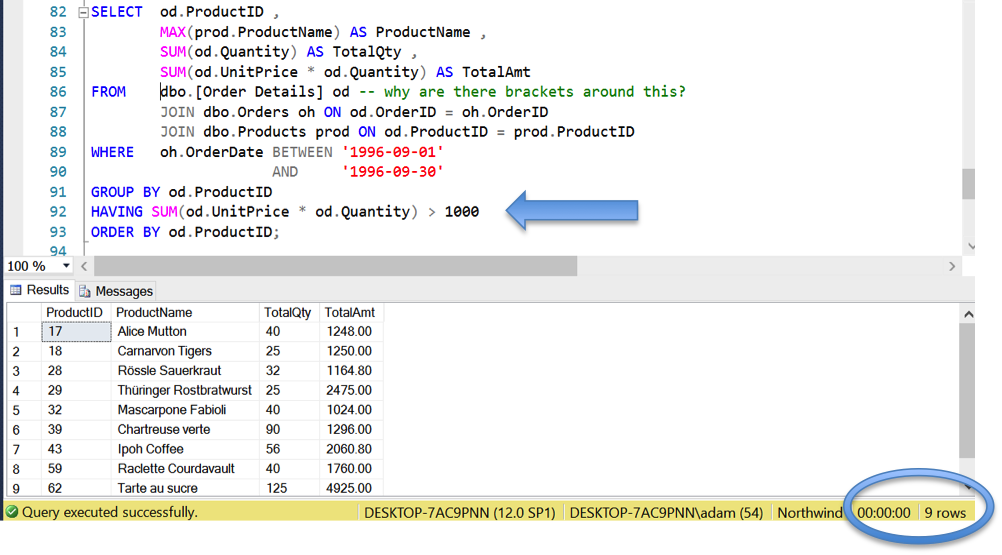The width and height of the screenshot is (1002, 555).
Task: Select the ProductID cell containing 17
Action: pos(76,331)
